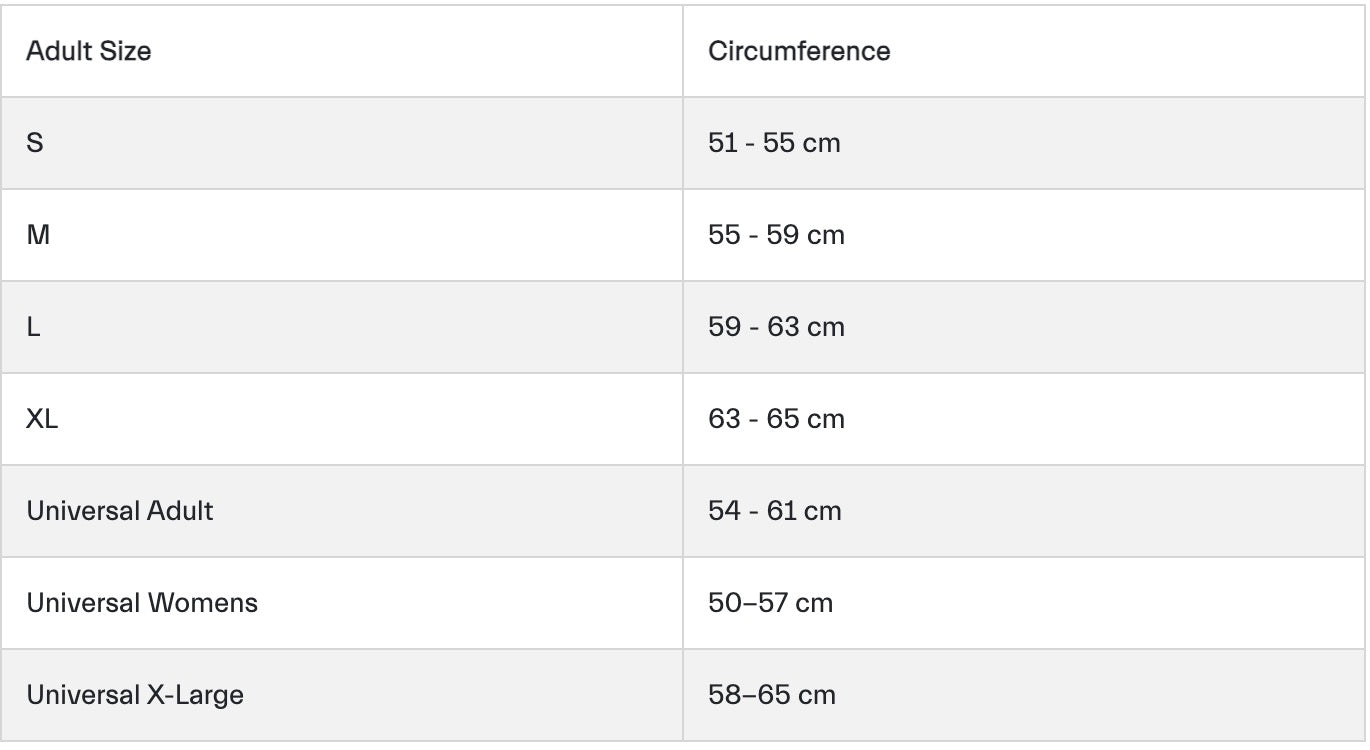Click the Circumference column header
Image resolution: width=1370 pixels, height=750 pixels.
click(799, 51)
